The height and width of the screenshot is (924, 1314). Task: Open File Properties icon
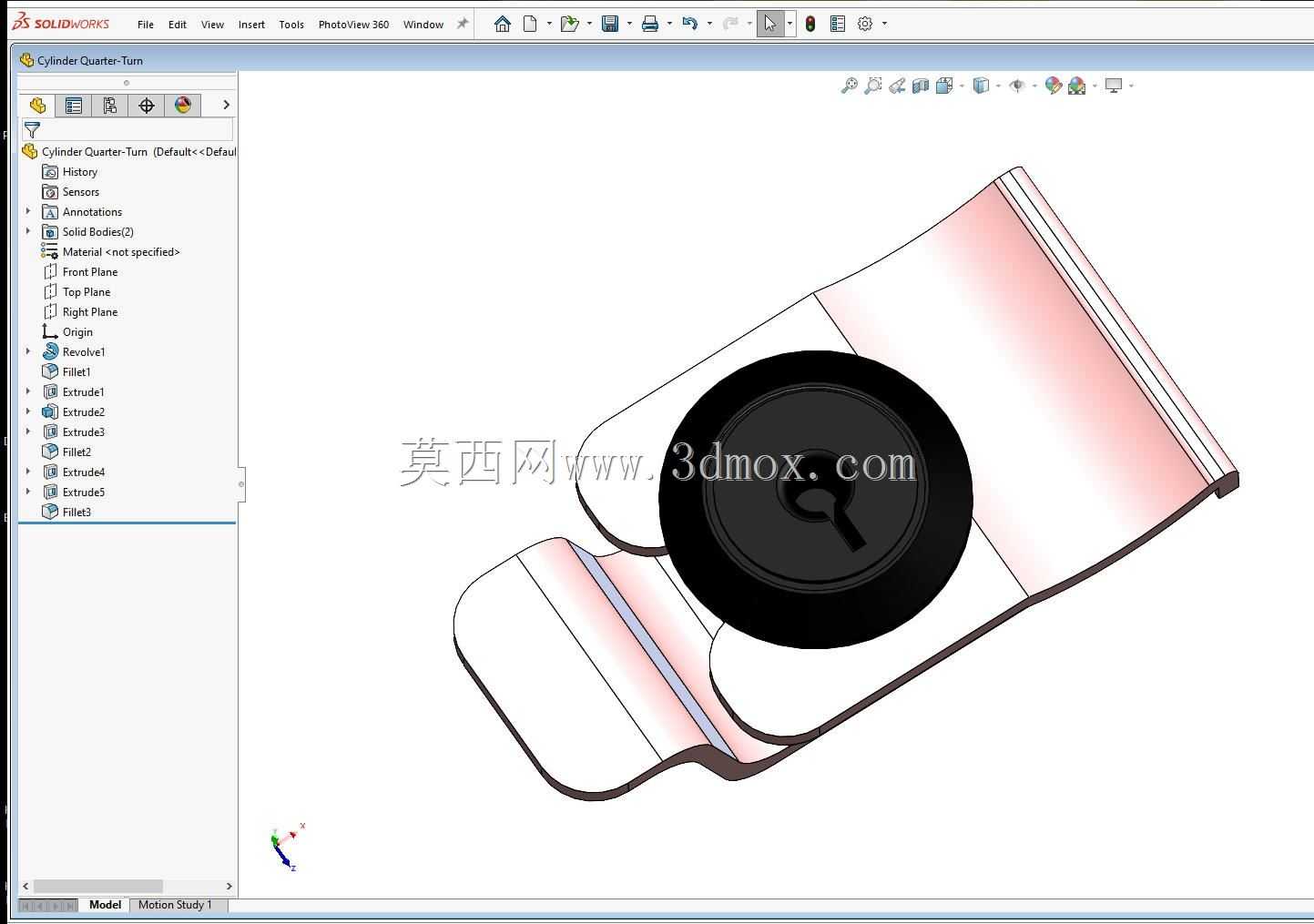coord(838,24)
